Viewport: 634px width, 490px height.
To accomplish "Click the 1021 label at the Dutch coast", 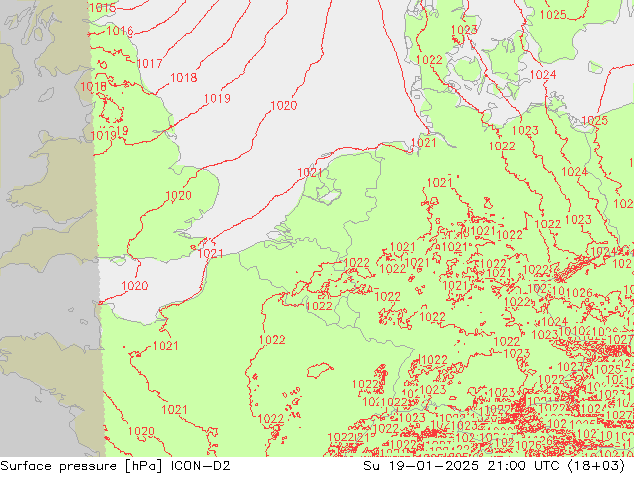I will click(x=310, y=173).
